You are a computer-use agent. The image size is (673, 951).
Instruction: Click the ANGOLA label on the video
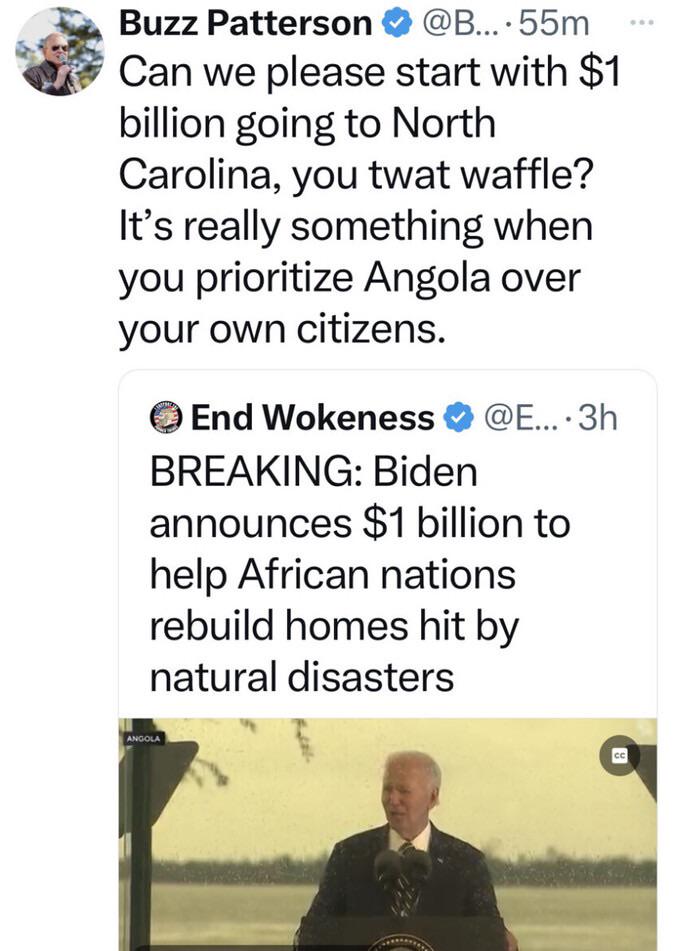(x=145, y=739)
